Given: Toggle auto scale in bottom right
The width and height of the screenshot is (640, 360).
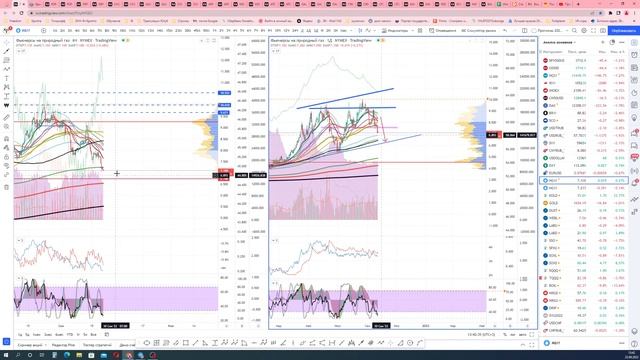Looking at the screenshot, I should (x=522, y=335).
